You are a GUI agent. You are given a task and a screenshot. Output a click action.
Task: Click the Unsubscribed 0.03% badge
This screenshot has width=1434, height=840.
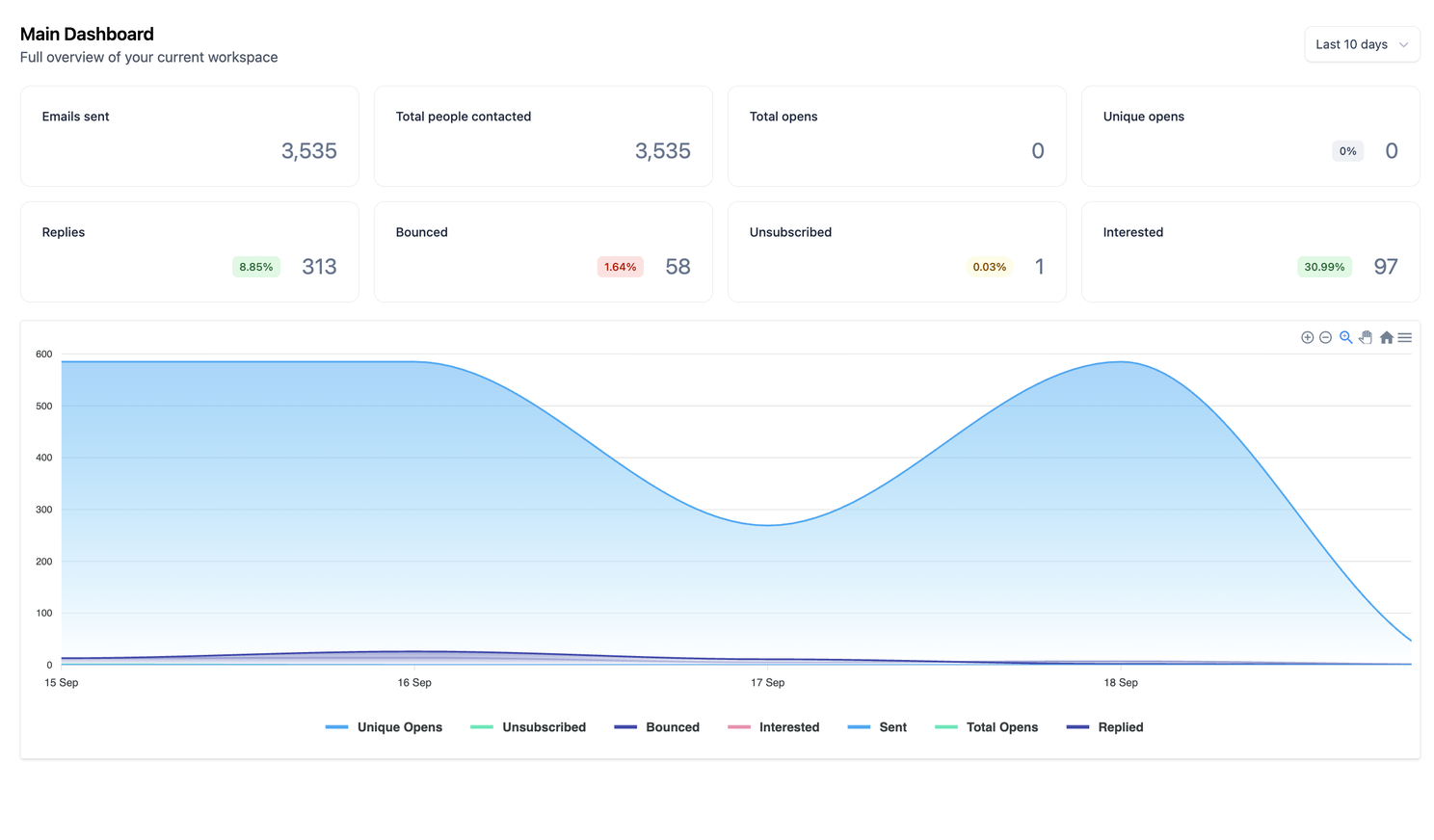990,267
